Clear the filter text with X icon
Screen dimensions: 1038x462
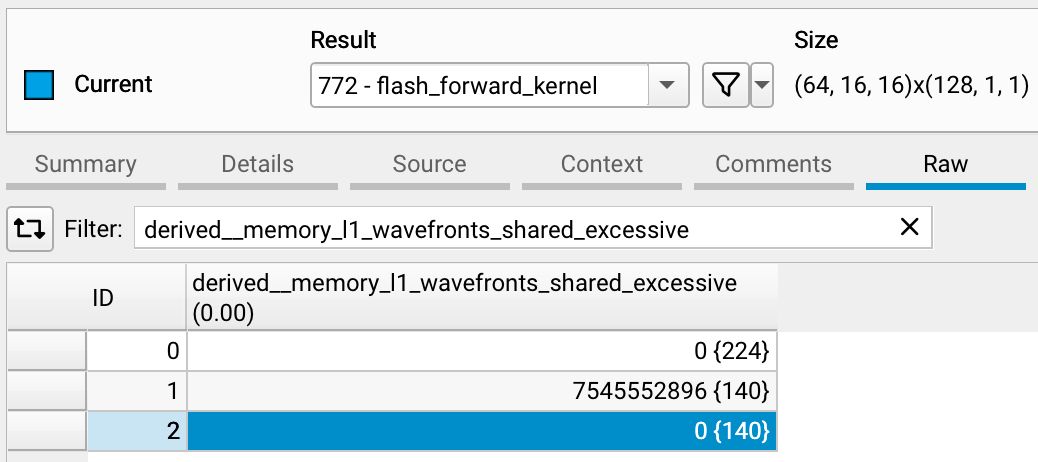[909, 228]
